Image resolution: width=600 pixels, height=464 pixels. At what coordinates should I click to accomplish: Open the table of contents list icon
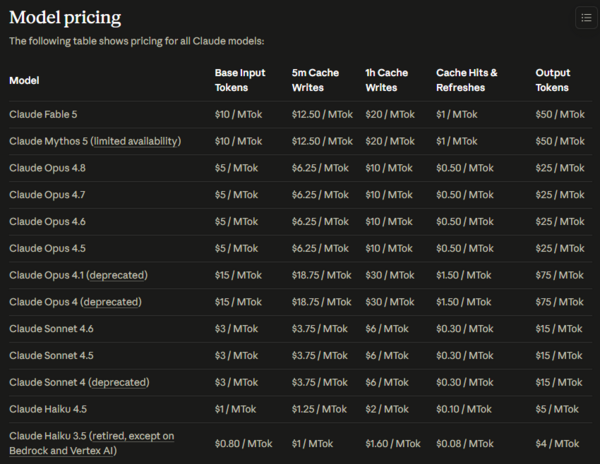586,18
